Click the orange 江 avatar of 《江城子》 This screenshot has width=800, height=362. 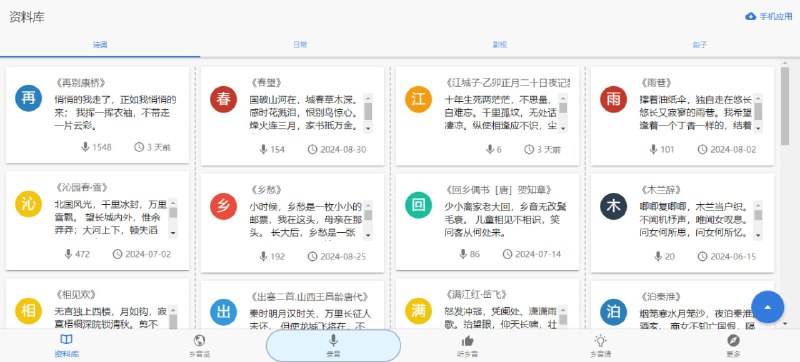click(x=418, y=99)
